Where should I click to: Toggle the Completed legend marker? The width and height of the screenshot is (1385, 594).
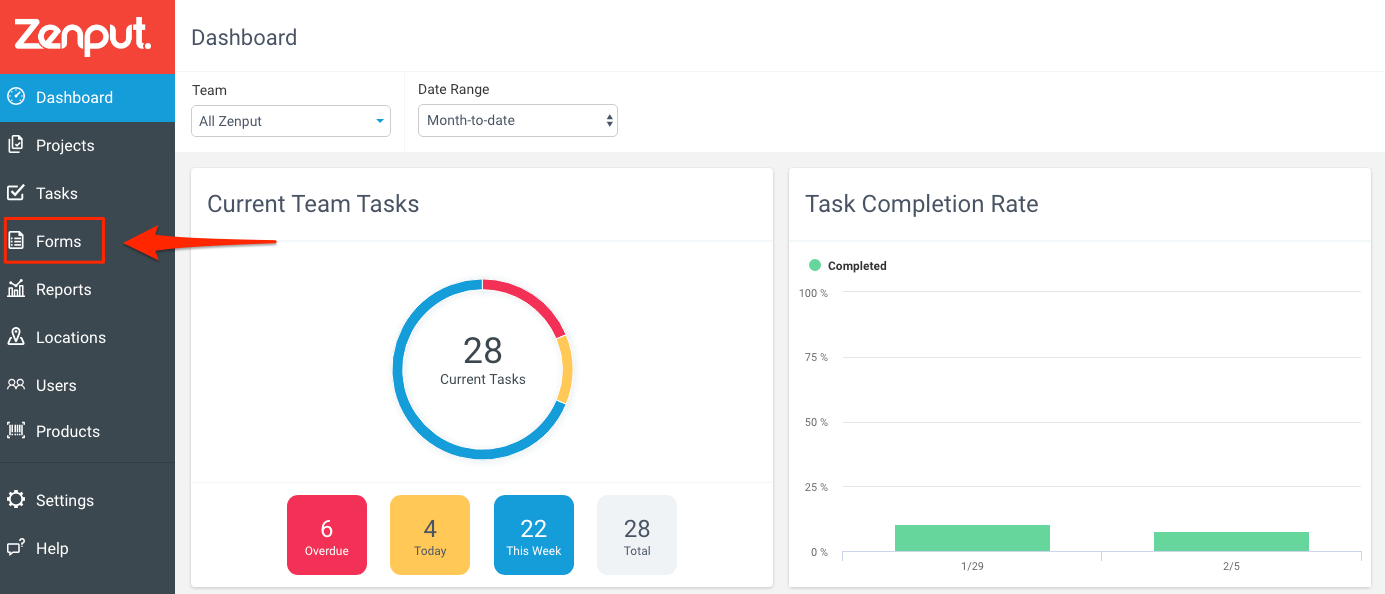(814, 266)
